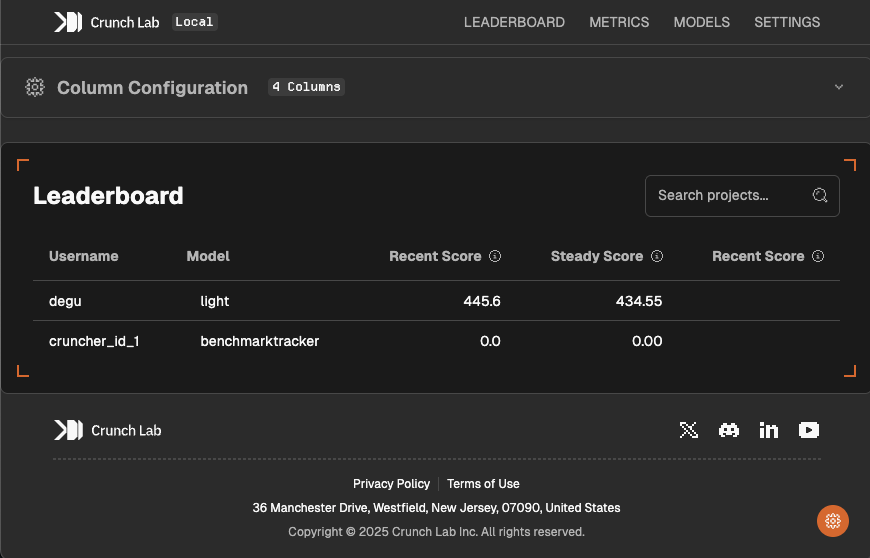870x558 pixels.
Task: Click the Leaderboard heading
Action: (108, 196)
